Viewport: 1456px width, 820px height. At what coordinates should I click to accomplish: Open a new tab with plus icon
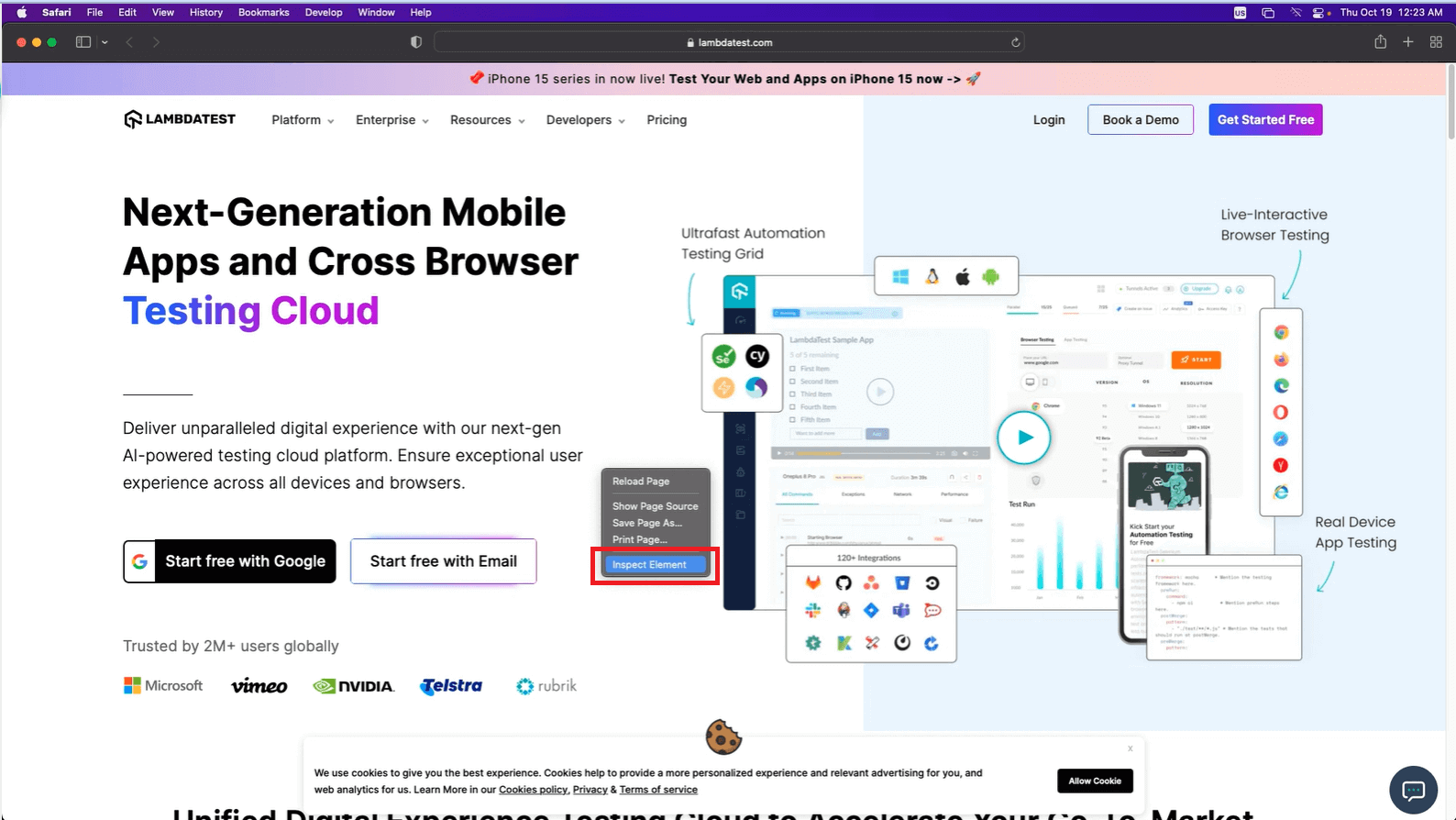1408,42
